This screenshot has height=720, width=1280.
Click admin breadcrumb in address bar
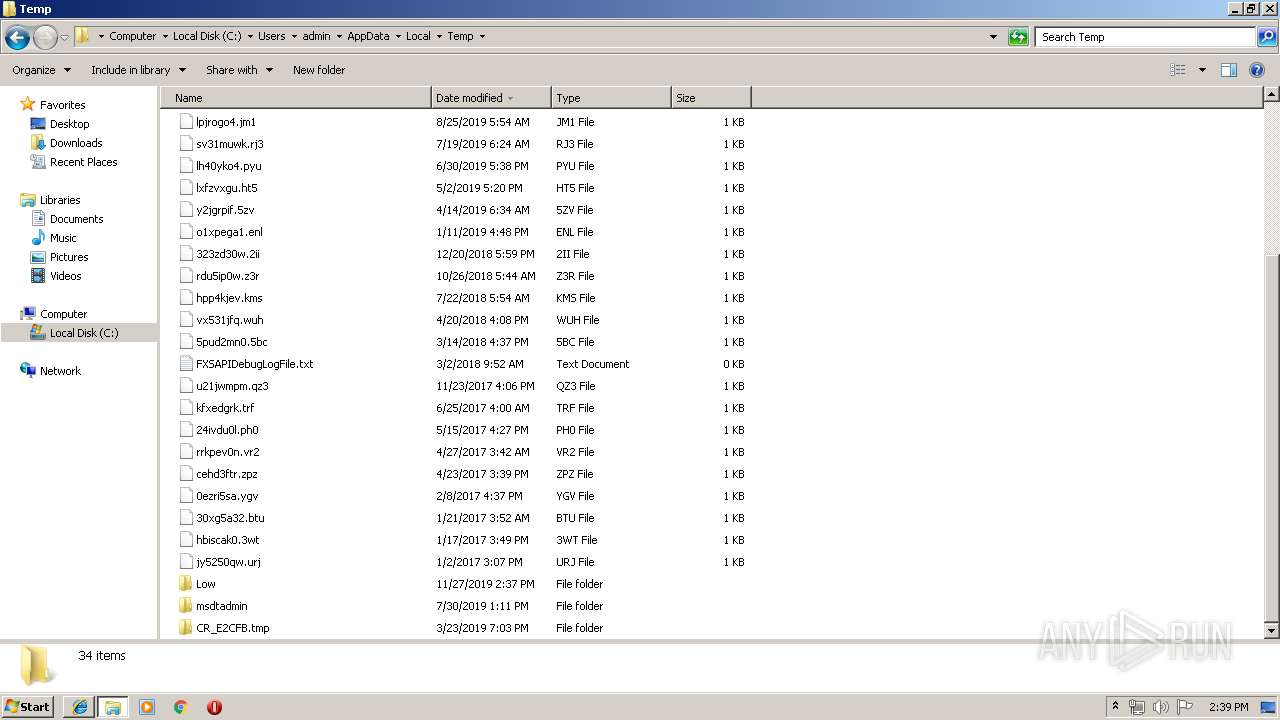(x=316, y=36)
